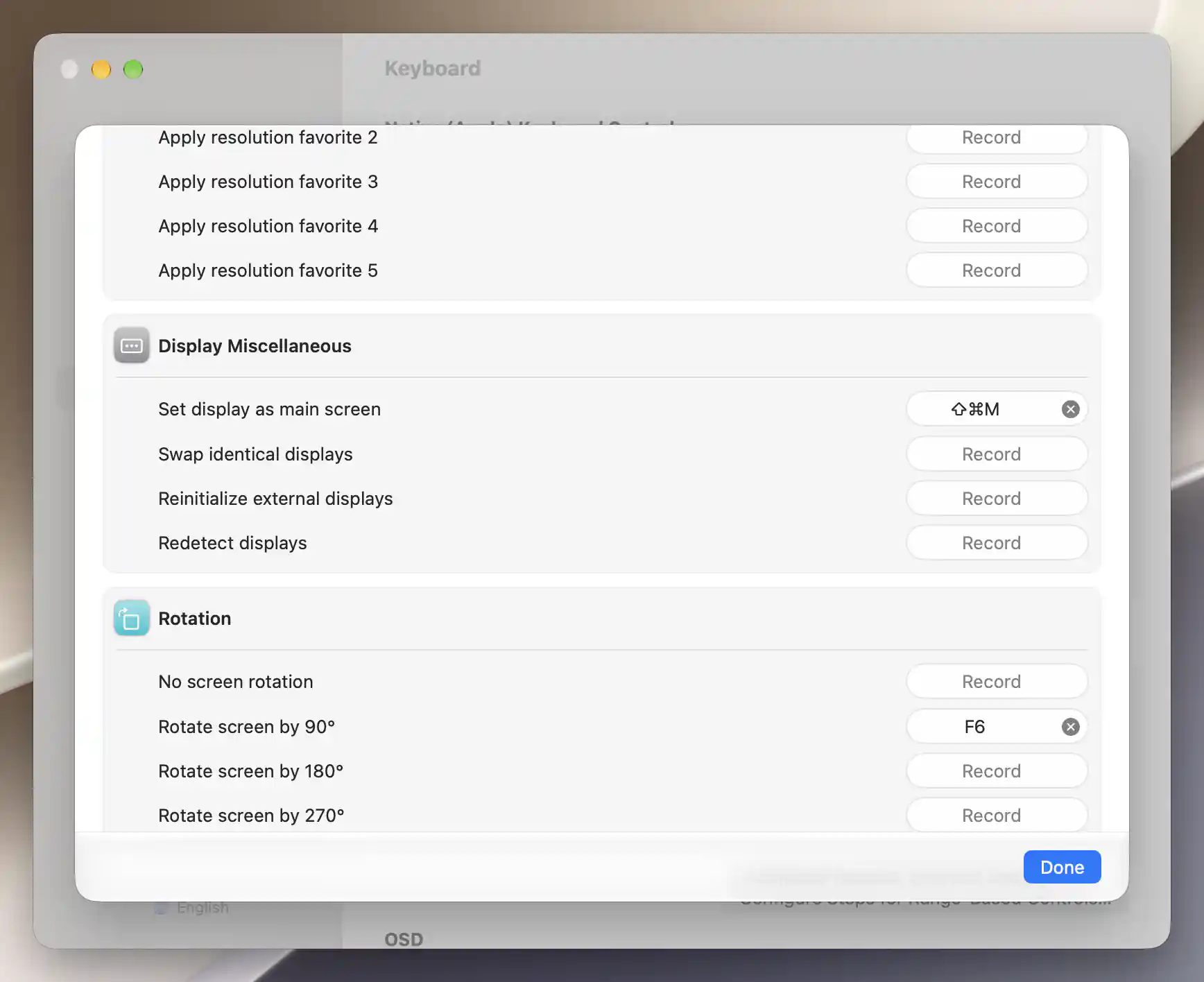Select the 'Reinitialize external displays' label
The image size is (1204, 982).
click(275, 499)
